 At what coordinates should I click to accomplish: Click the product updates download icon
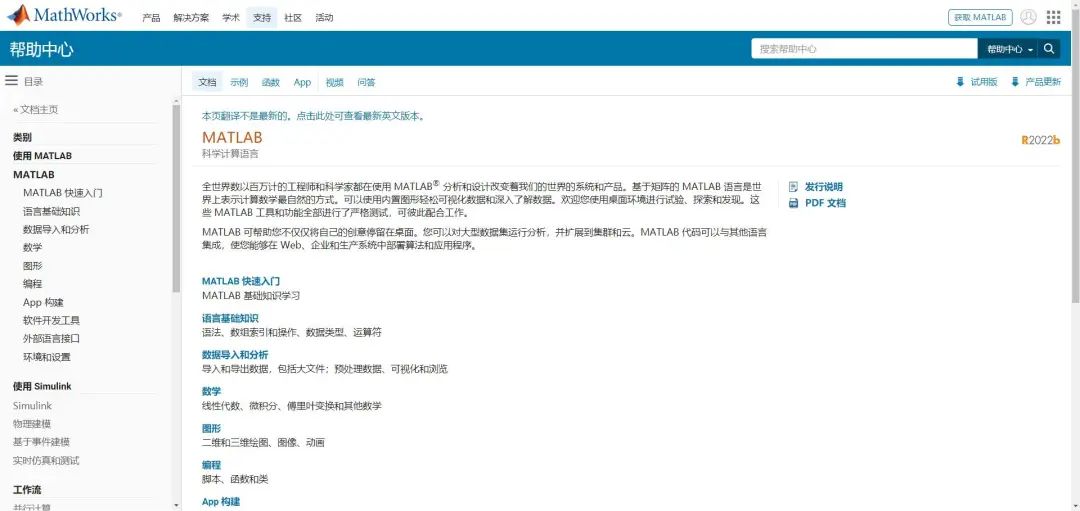tap(1015, 82)
